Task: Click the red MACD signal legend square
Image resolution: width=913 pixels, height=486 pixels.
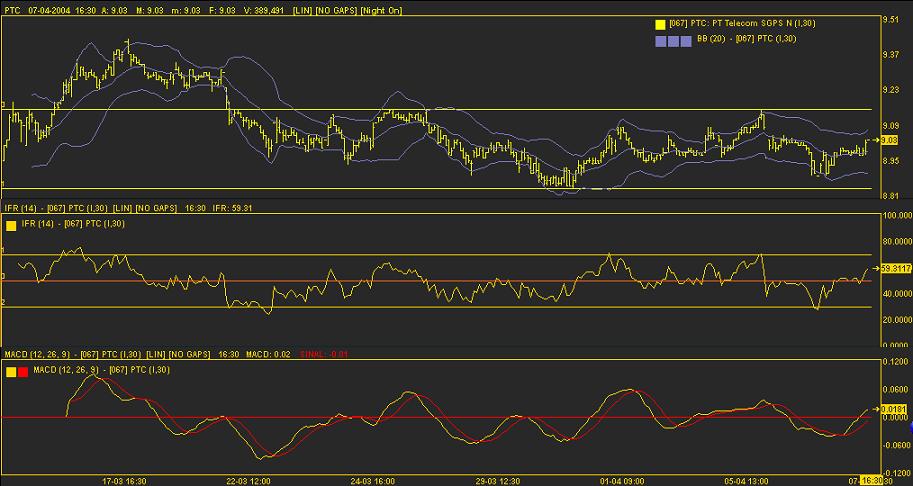Action: pyautogui.click(x=23, y=372)
